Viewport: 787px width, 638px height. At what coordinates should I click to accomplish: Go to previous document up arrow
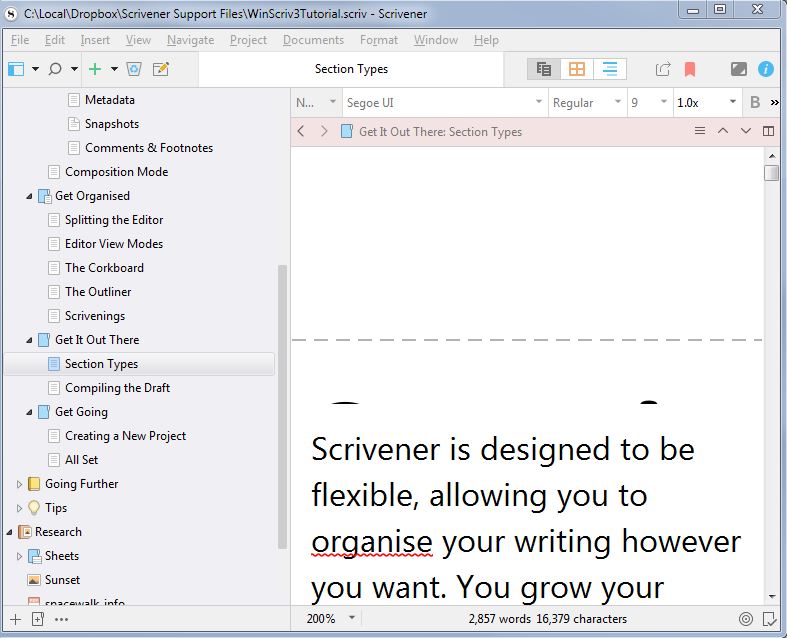click(x=723, y=131)
